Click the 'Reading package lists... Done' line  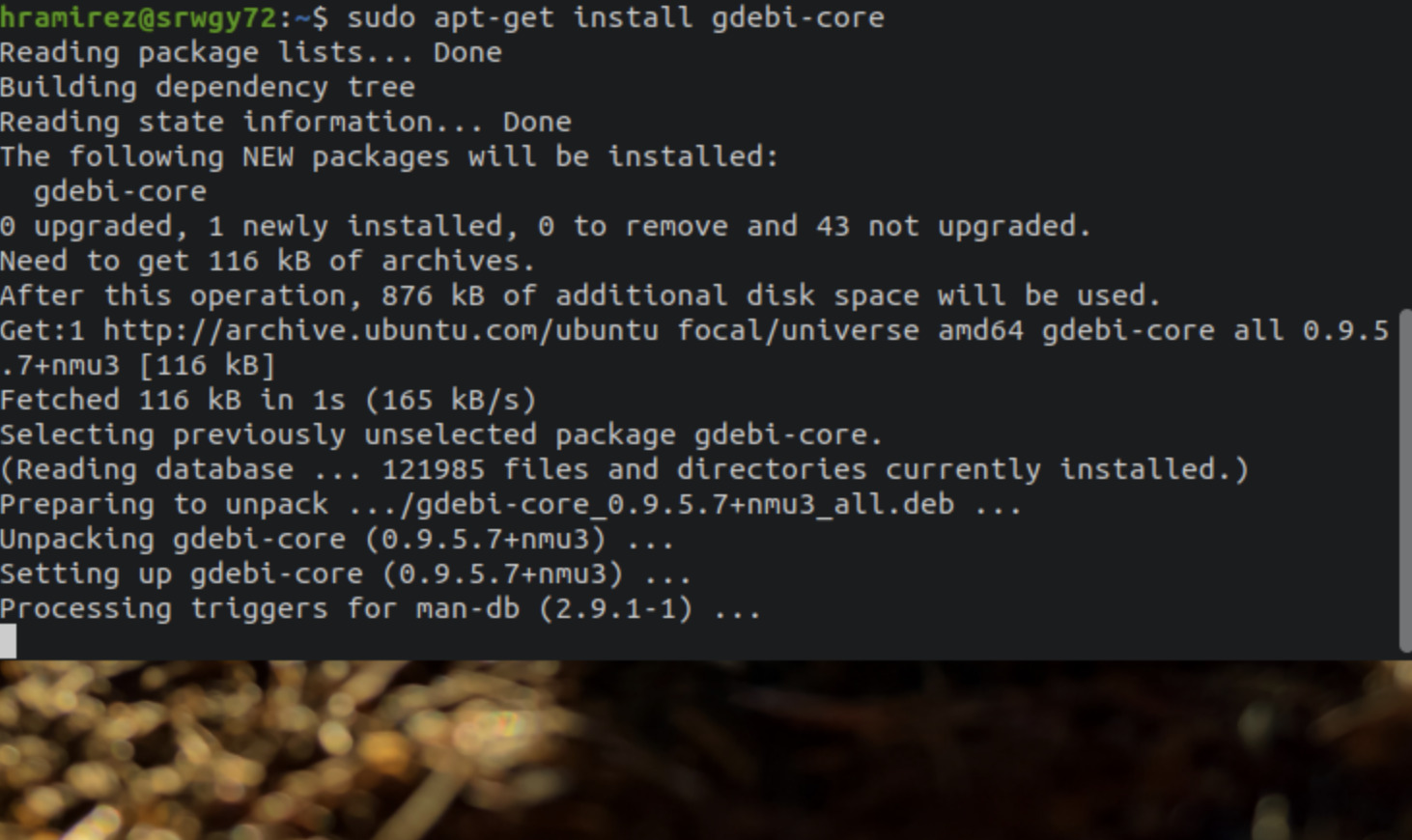click(x=250, y=53)
